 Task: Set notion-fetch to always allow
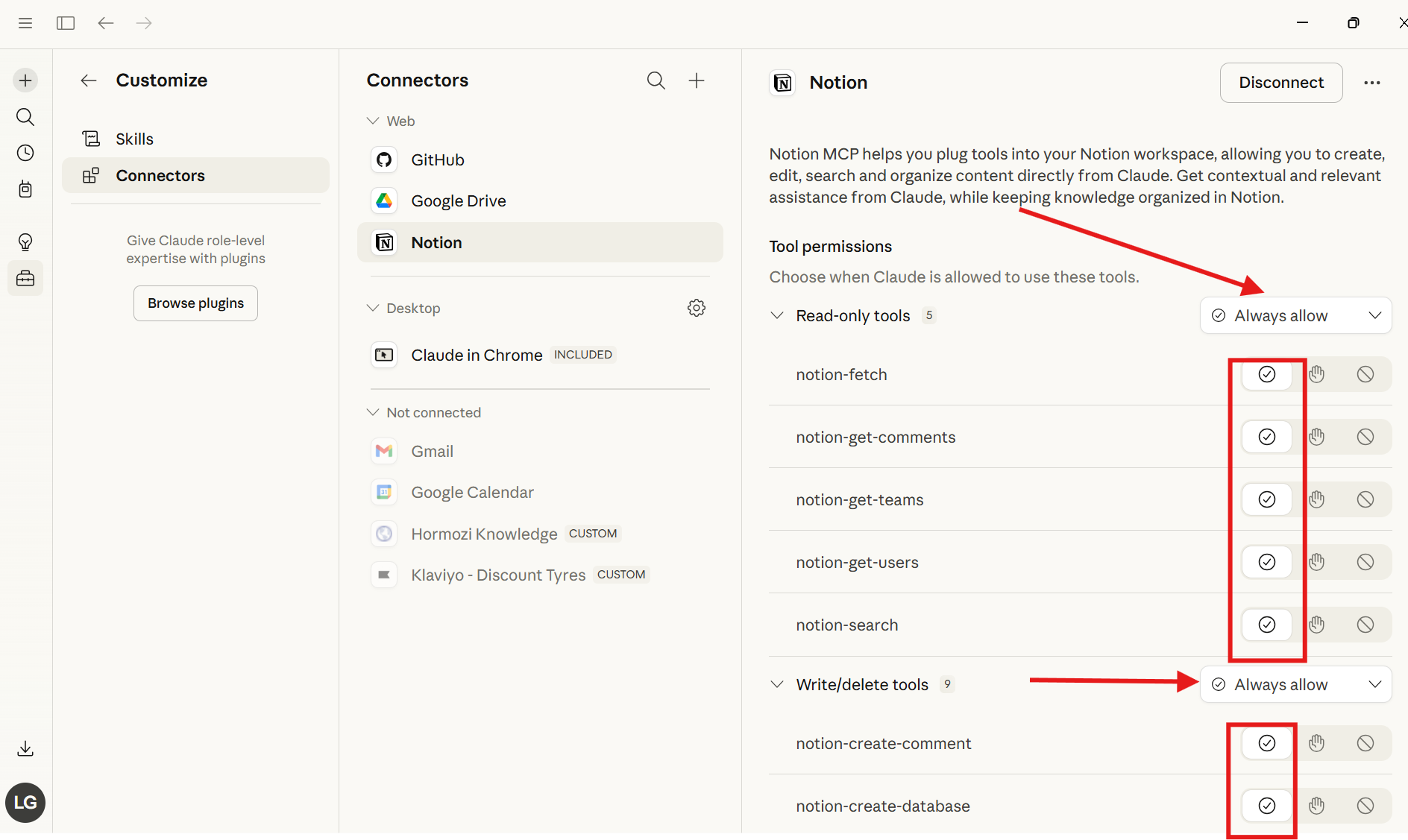click(1267, 374)
